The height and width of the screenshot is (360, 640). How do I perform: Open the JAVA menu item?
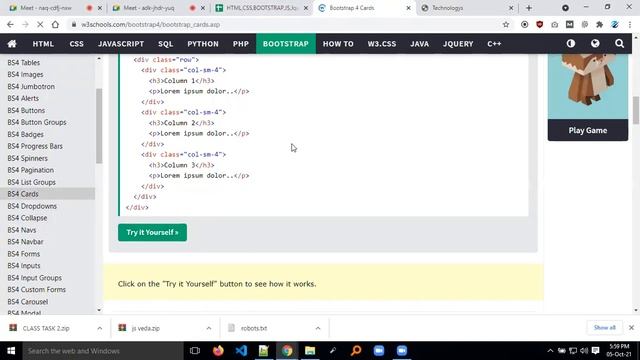pos(420,44)
